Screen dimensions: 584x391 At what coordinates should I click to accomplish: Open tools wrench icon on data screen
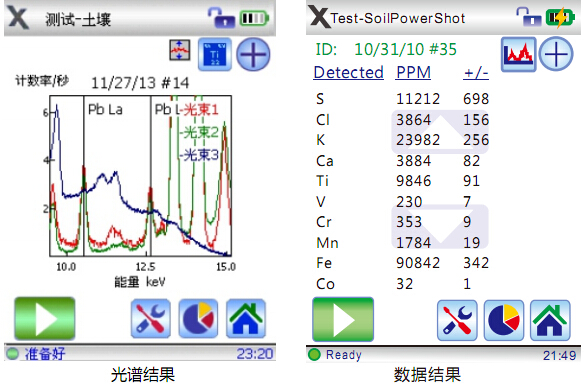[x=457, y=320]
